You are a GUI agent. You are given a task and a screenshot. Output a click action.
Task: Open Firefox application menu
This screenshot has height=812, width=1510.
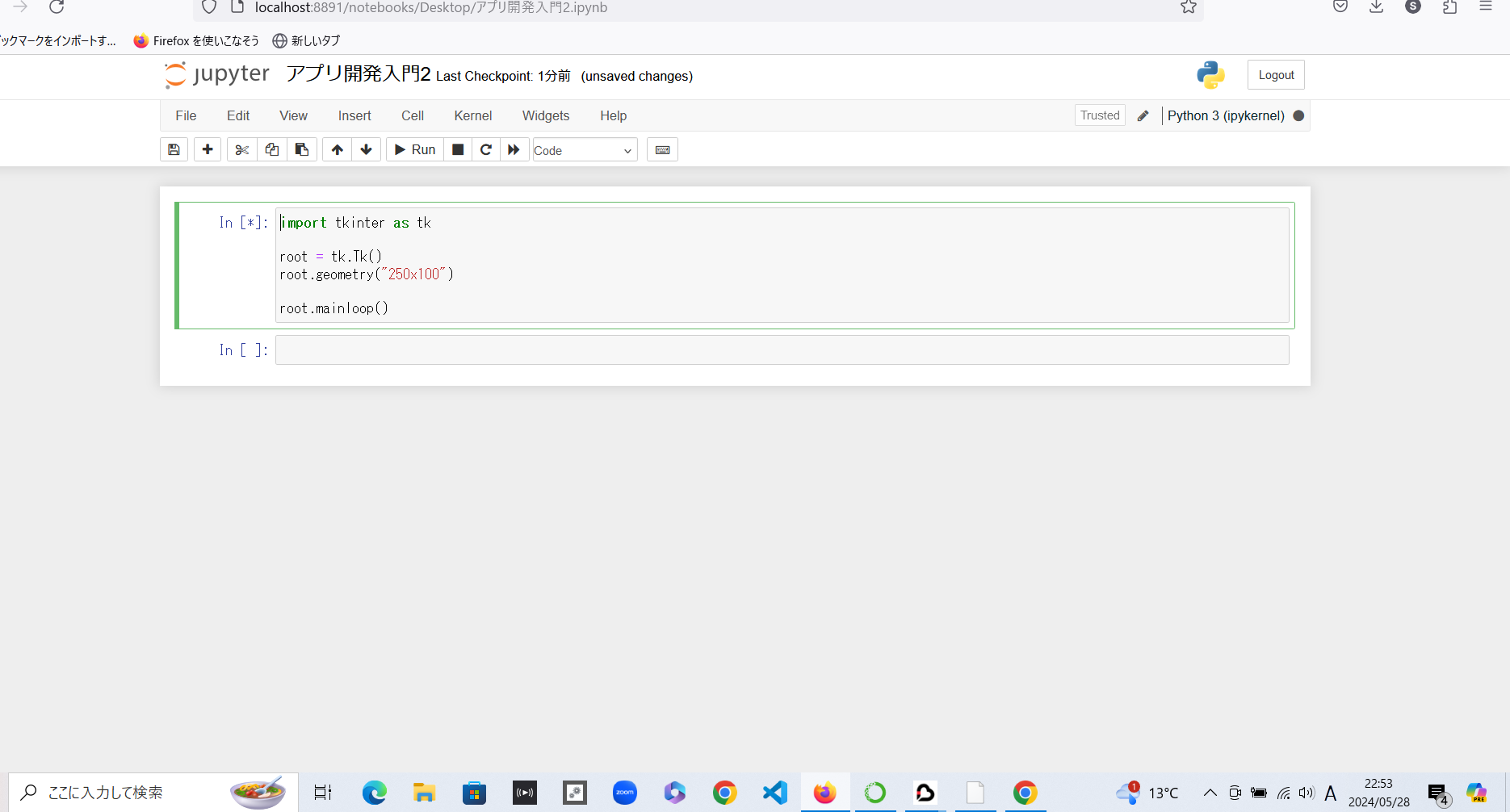click(x=1486, y=6)
